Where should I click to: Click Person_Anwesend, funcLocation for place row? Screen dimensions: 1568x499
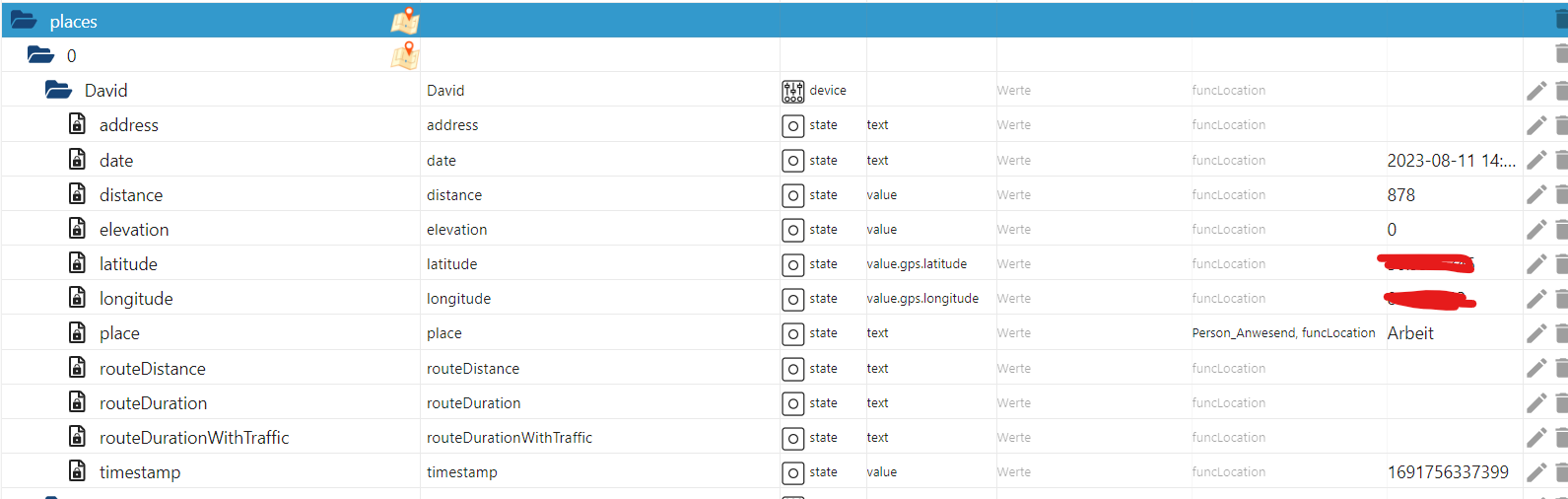[x=1283, y=333]
